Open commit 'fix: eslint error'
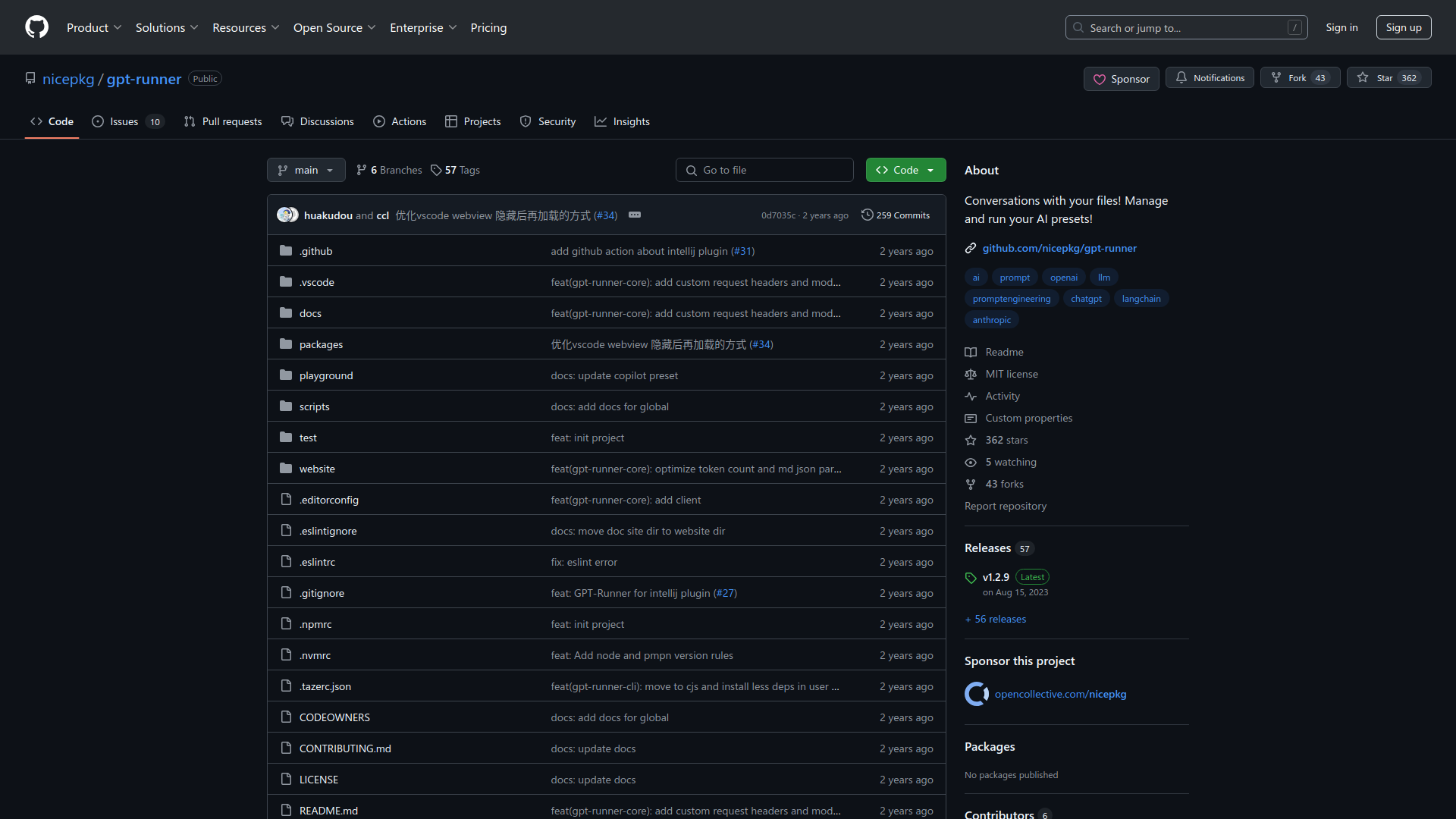Viewport: 1456px width, 819px height. tap(584, 562)
